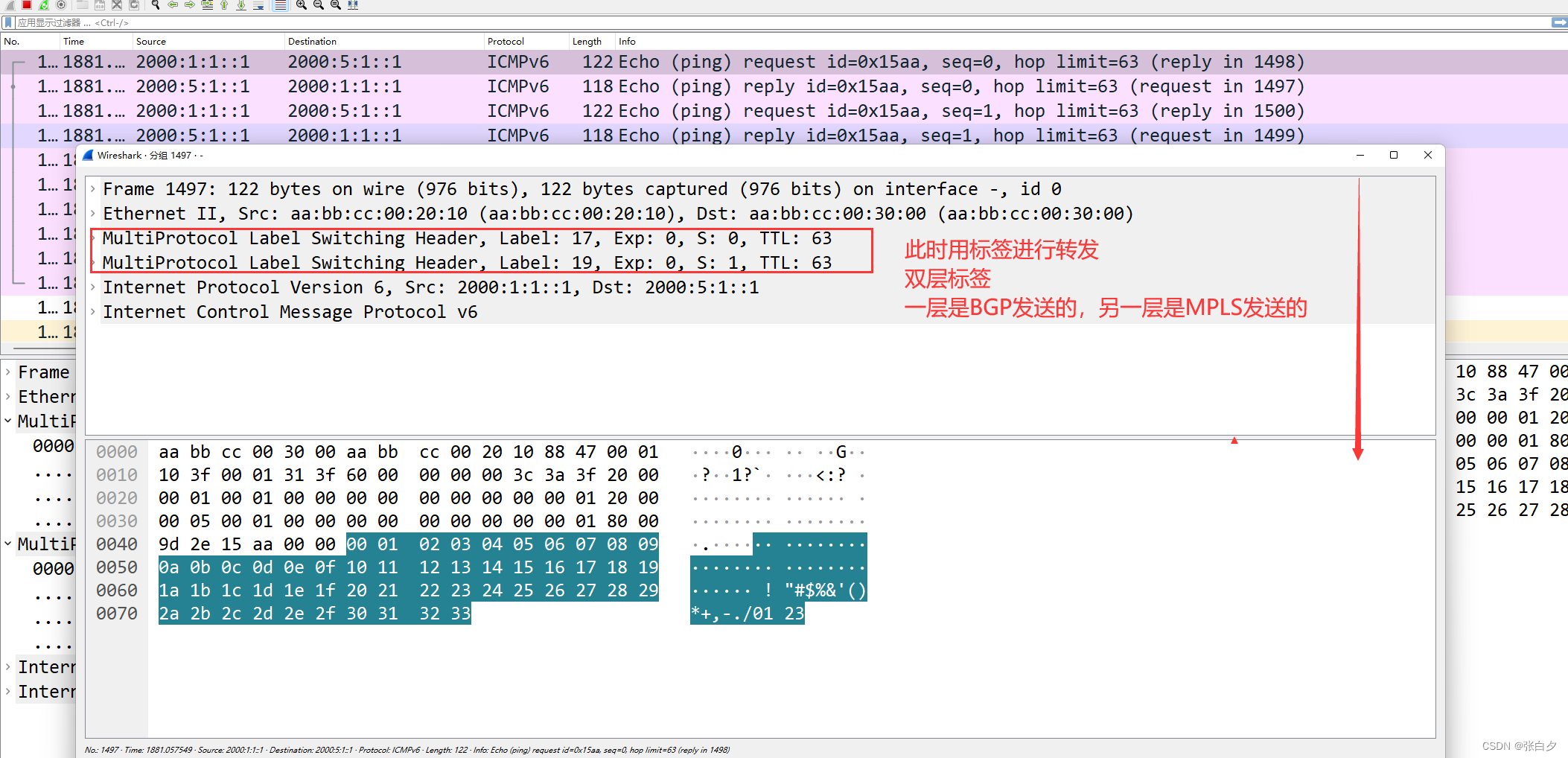Screen dimensions: 1568x758
Task: Select MPLS header Label 17 line
Action: click(467, 238)
